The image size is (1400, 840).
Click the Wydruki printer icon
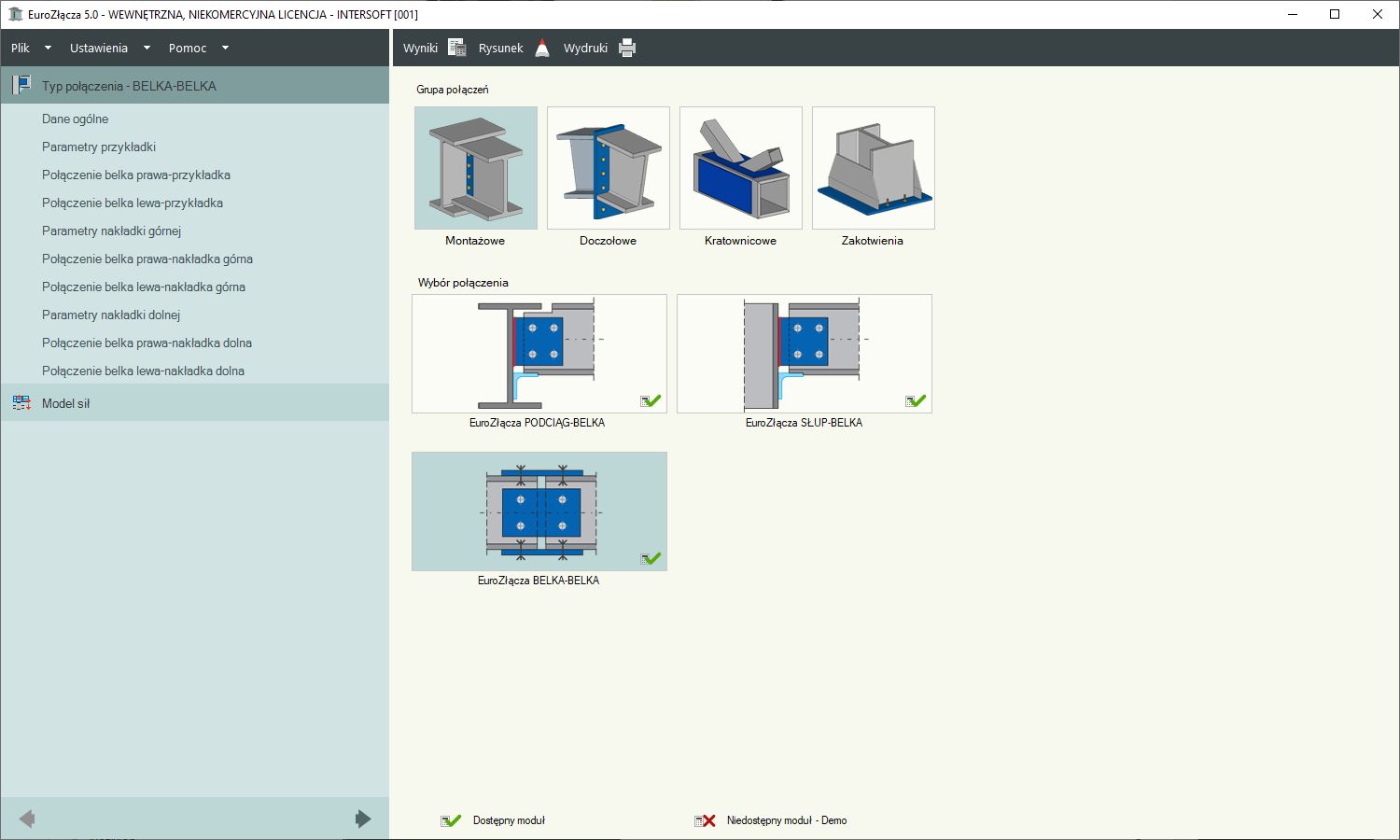tap(627, 48)
